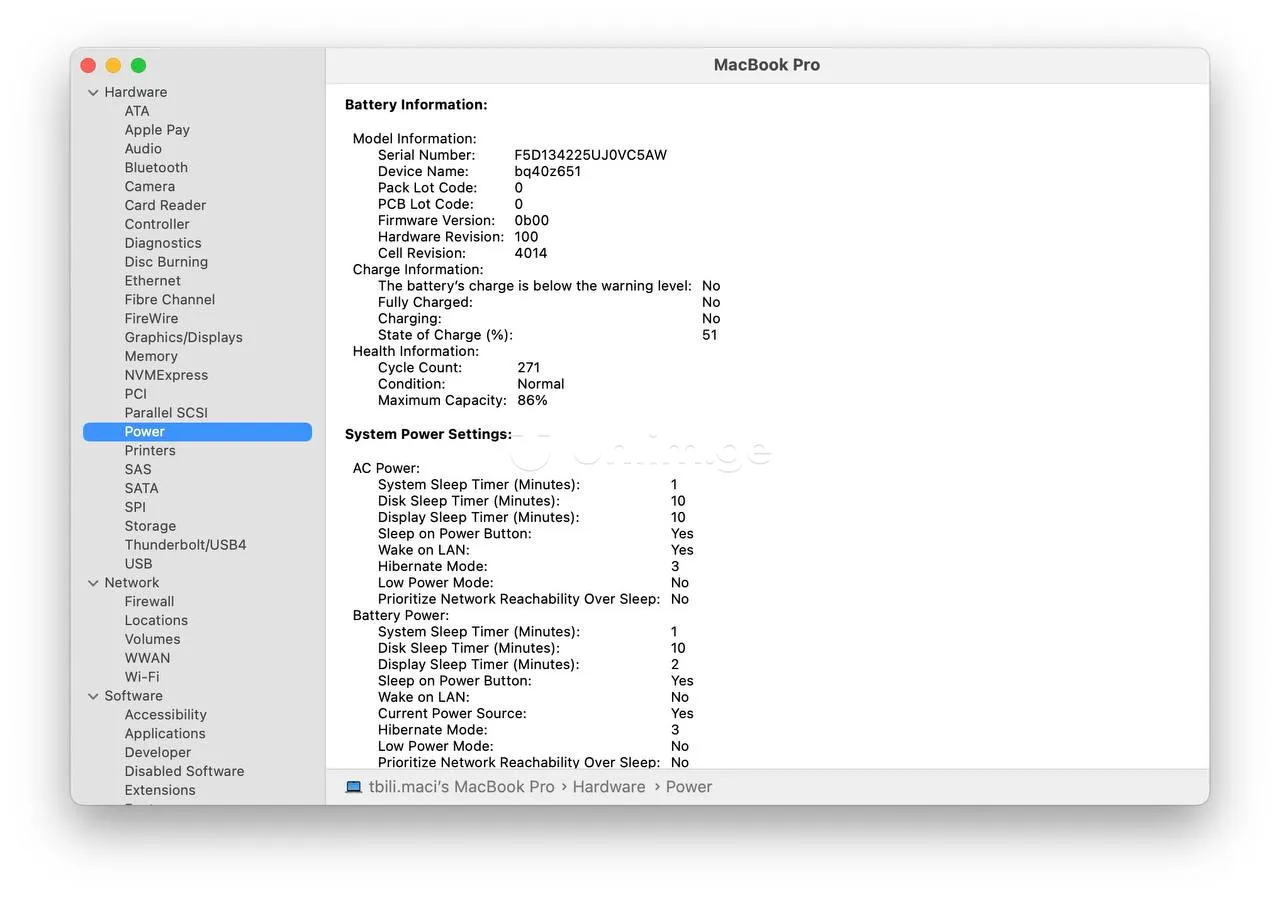This screenshot has height=898, width=1280.
Task: Click the red close window button
Action: (x=88, y=66)
